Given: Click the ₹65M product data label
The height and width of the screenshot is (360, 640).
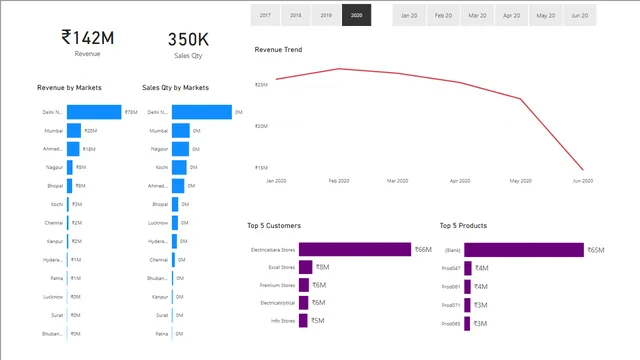Looking at the screenshot, I should click(x=596, y=250).
